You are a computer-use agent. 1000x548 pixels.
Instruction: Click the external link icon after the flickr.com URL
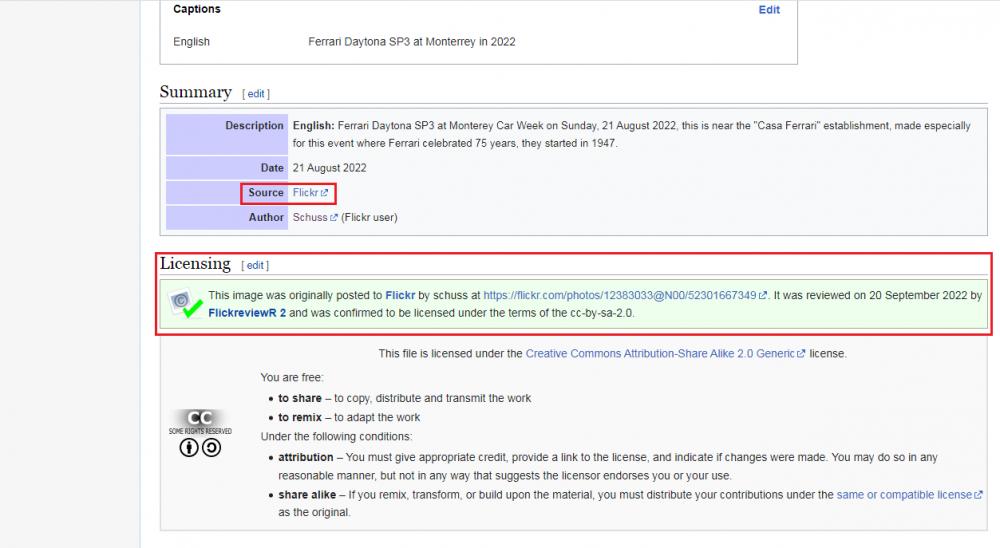pyautogui.click(x=763, y=295)
